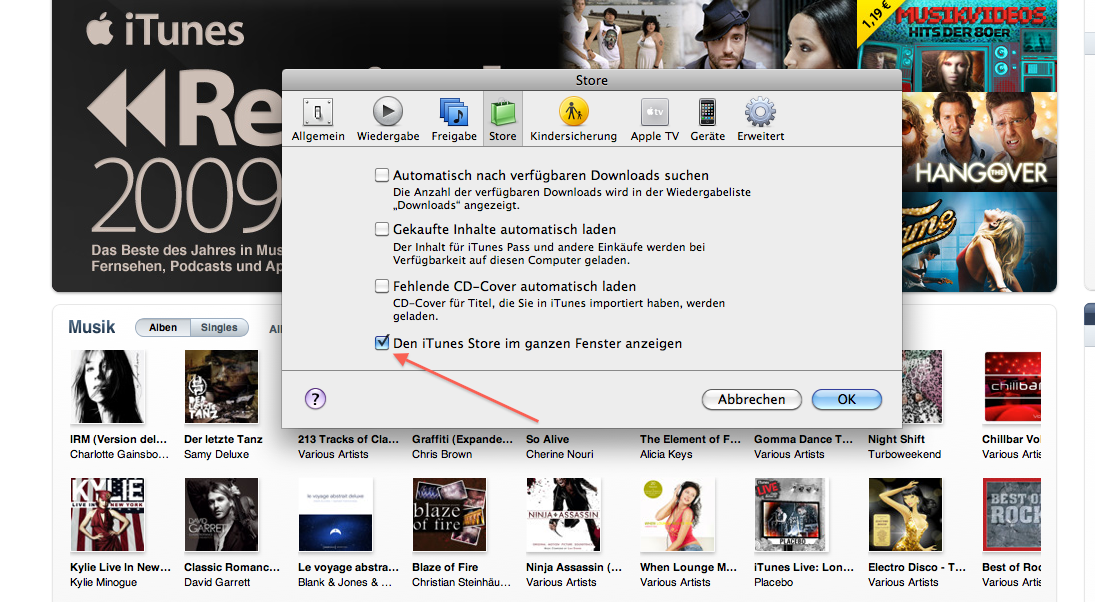Open the 213 Tracks of Classical title link
Screen dimensions: 1095x602
pyautogui.click(x=348, y=439)
